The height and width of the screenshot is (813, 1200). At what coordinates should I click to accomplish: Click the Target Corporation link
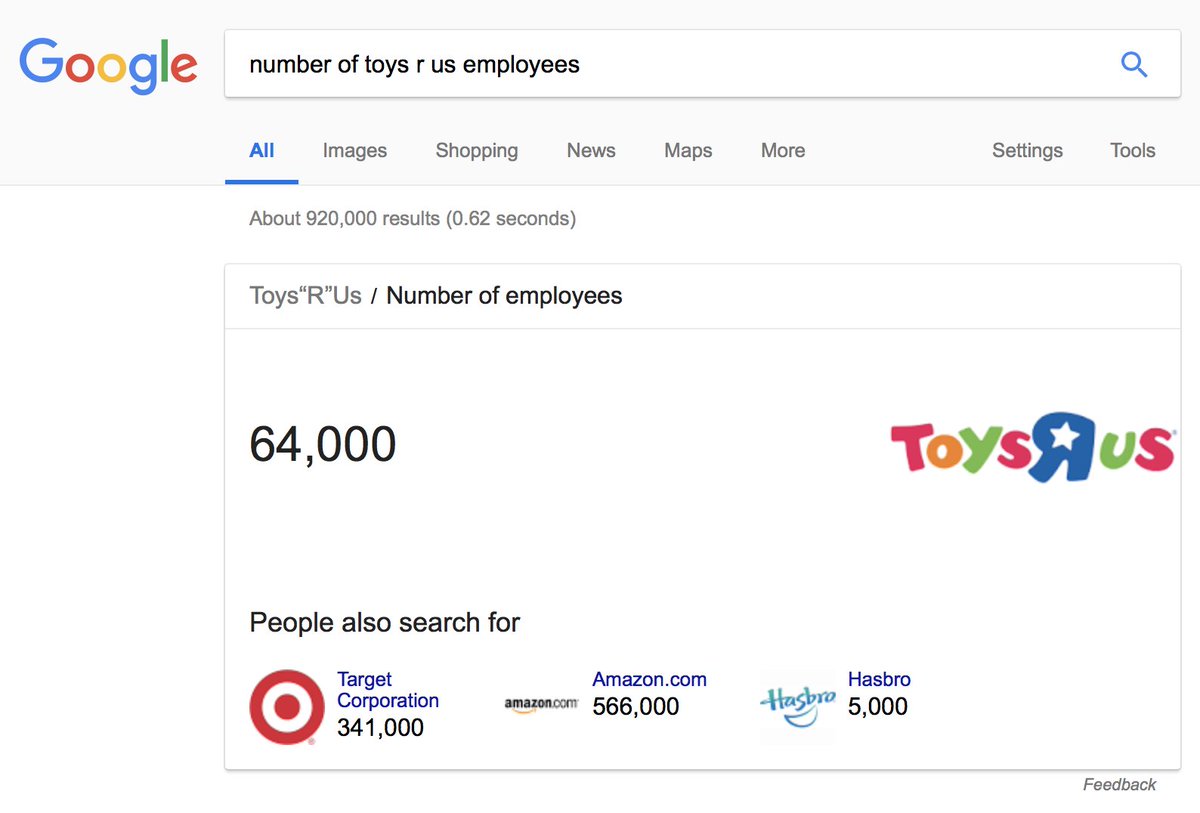tap(388, 690)
